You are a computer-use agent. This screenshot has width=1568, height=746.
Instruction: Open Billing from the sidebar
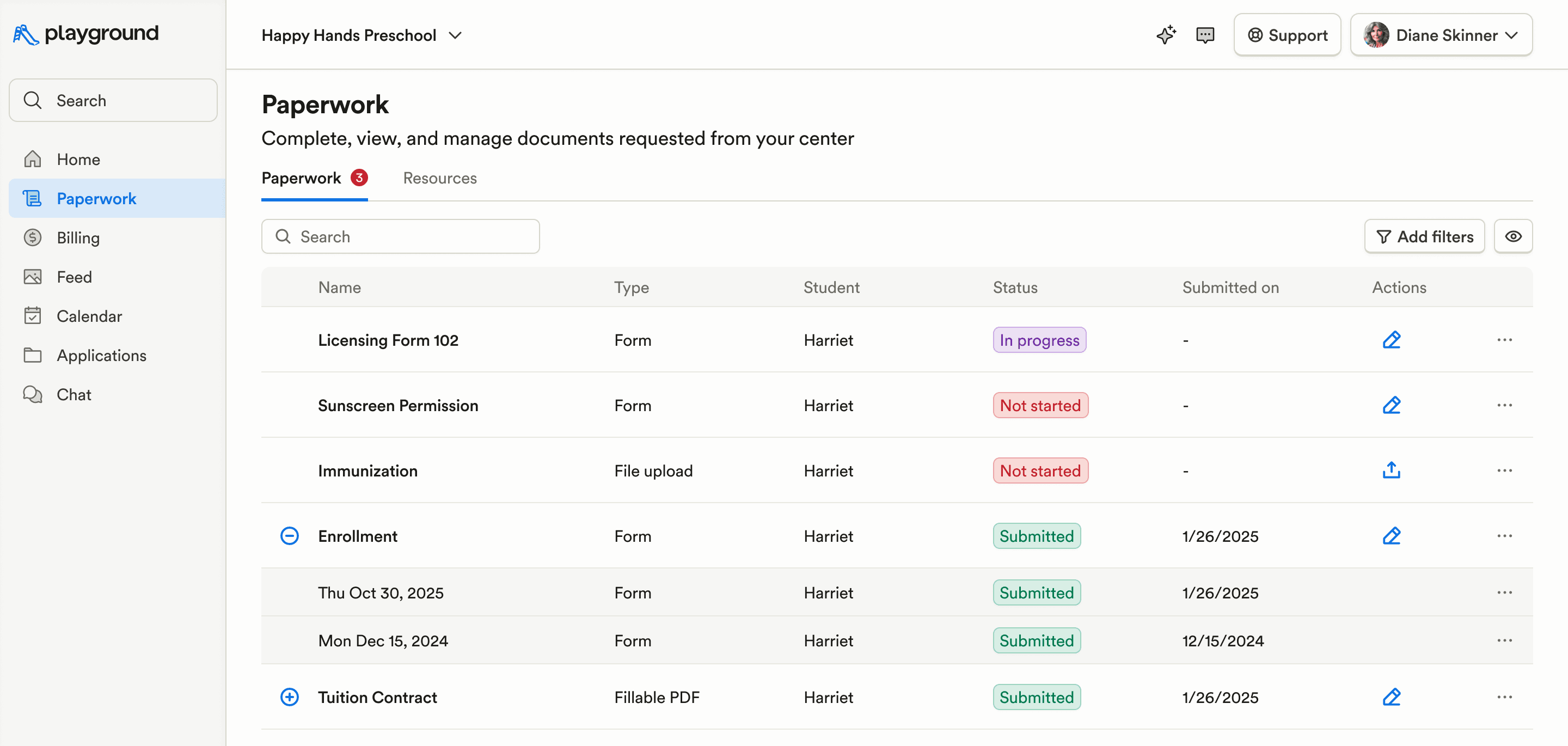(x=78, y=237)
